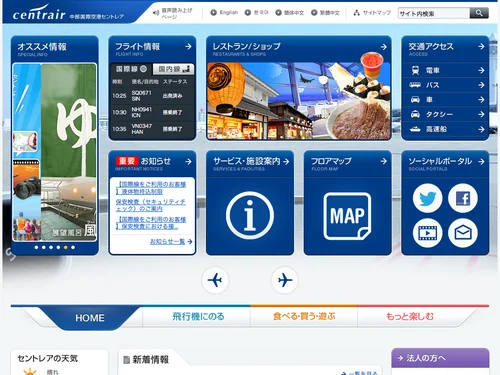The height and width of the screenshot is (375, 500).
Task: Expand the 車 row arrow
Action: pyautogui.click(x=481, y=100)
